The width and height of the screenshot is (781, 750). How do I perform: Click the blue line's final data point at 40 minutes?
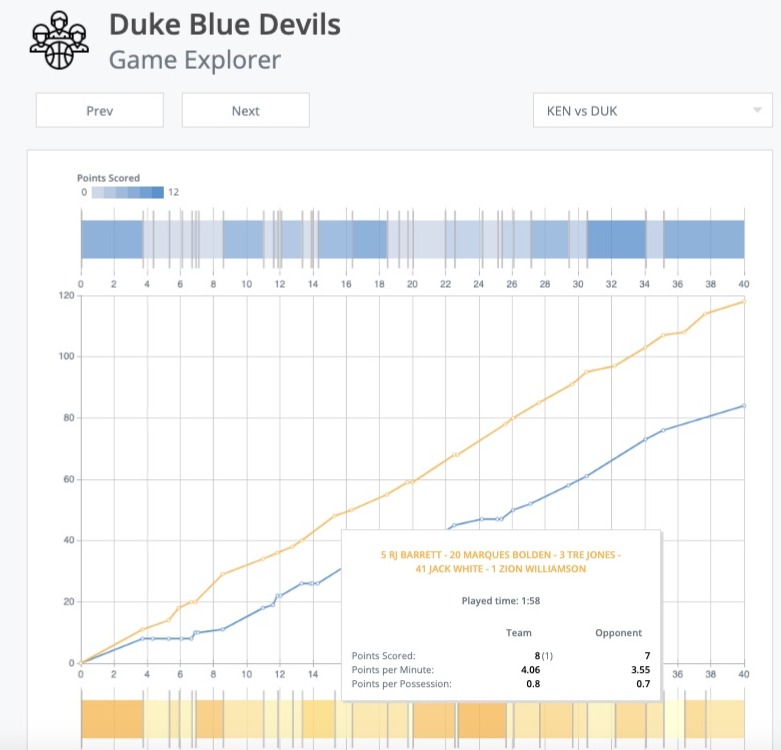tap(744, 405)
